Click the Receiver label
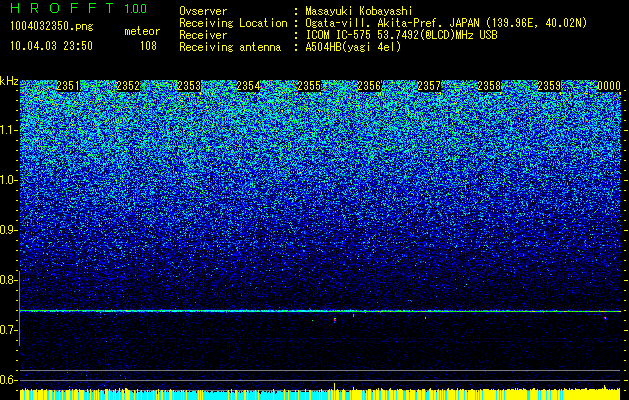Image resolution: width=629 pixels, height=400 pixels. (203, 35)
